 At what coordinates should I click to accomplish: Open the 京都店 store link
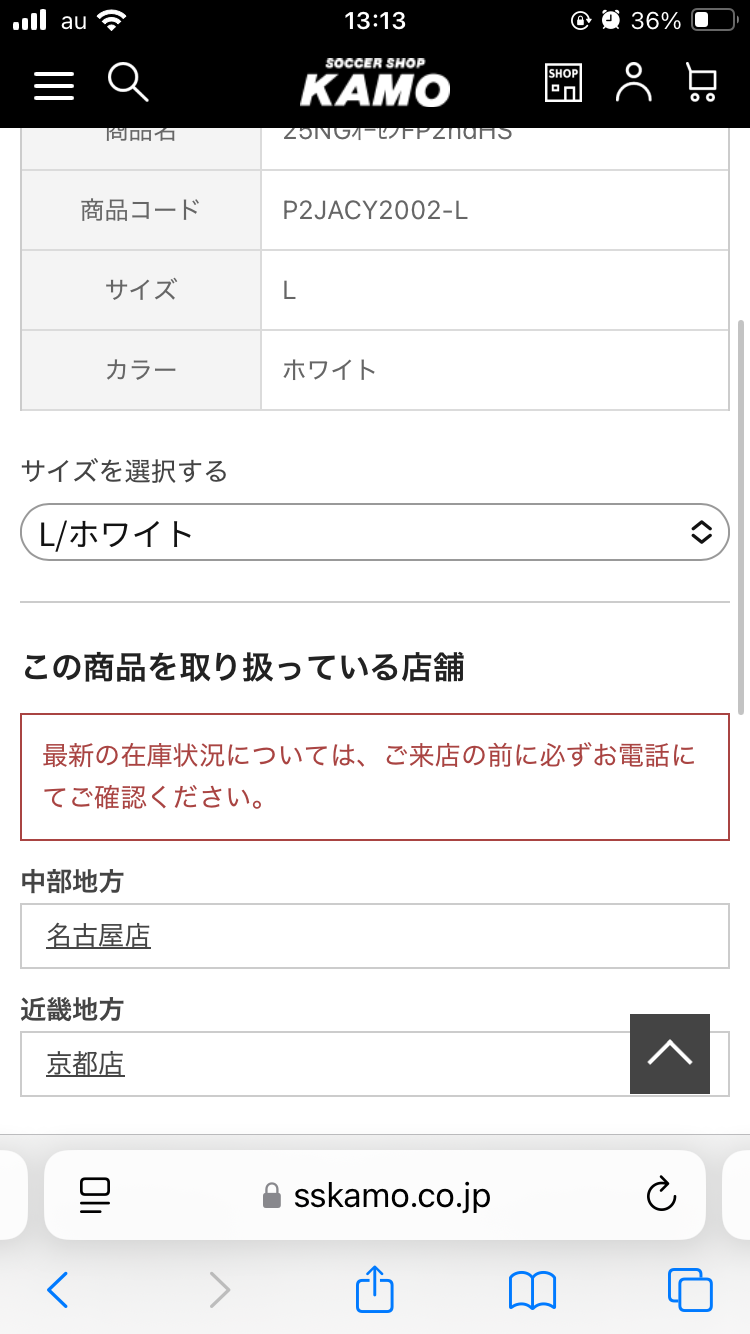pos(85,1064)
